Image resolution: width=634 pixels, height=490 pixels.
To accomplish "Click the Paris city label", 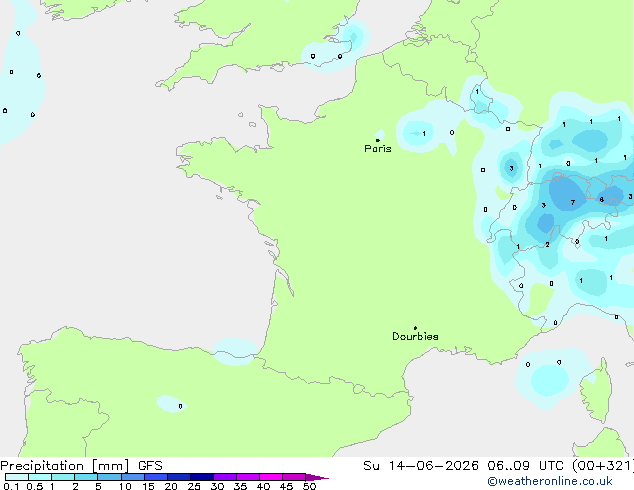I will coord(378,149).
